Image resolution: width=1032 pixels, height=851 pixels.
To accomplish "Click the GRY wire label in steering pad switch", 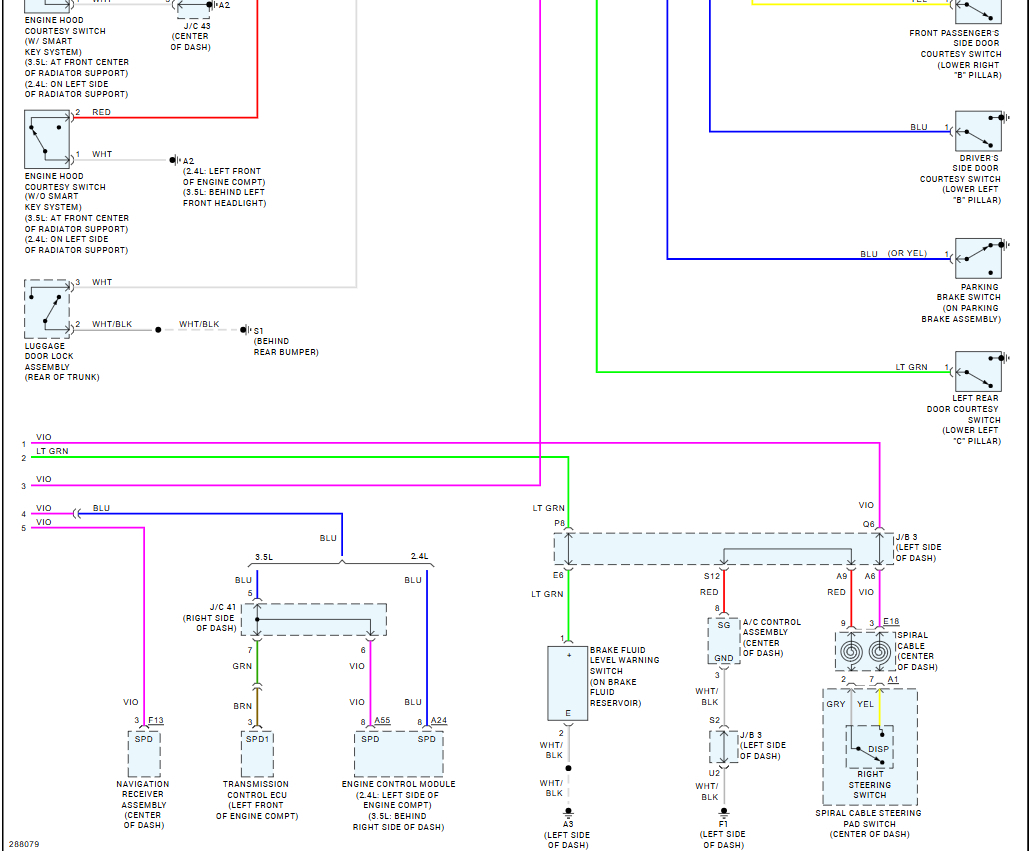I will pyautogui.click(x=836, y=704).
